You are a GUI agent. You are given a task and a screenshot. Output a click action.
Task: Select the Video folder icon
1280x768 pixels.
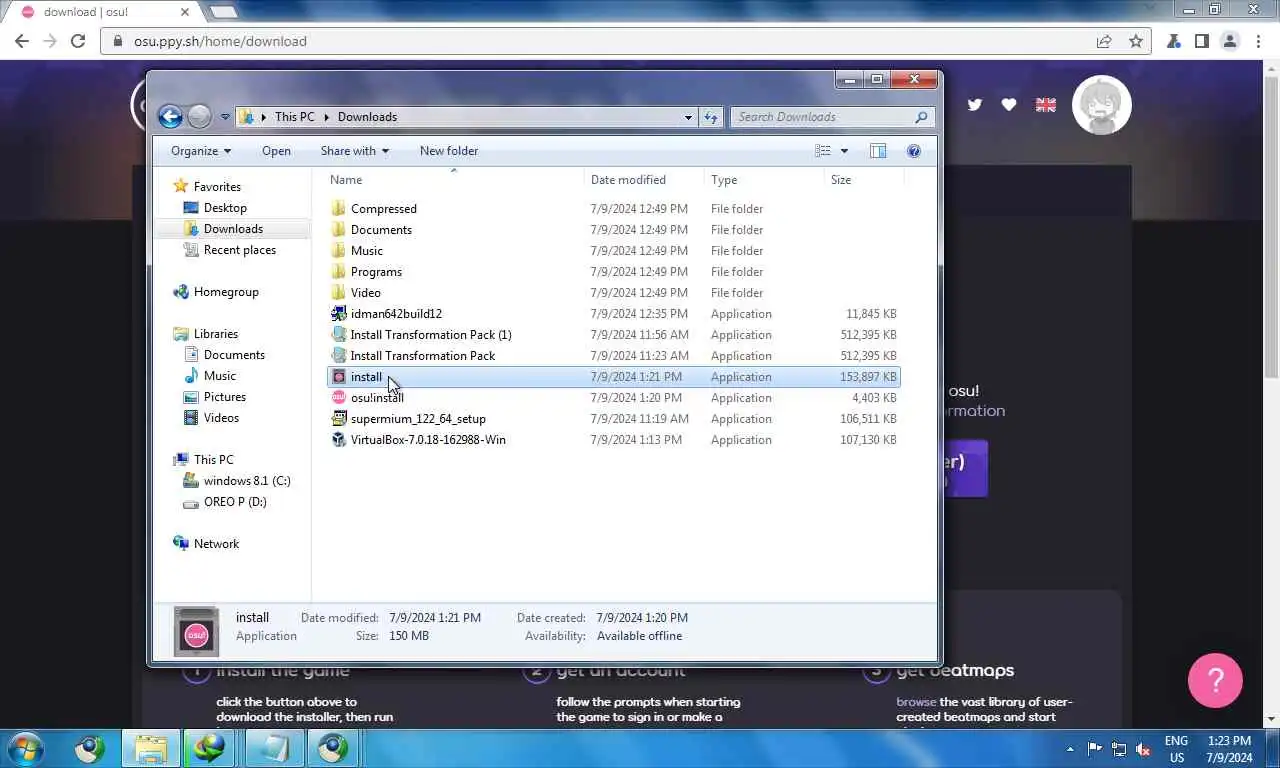coord(339,293)
